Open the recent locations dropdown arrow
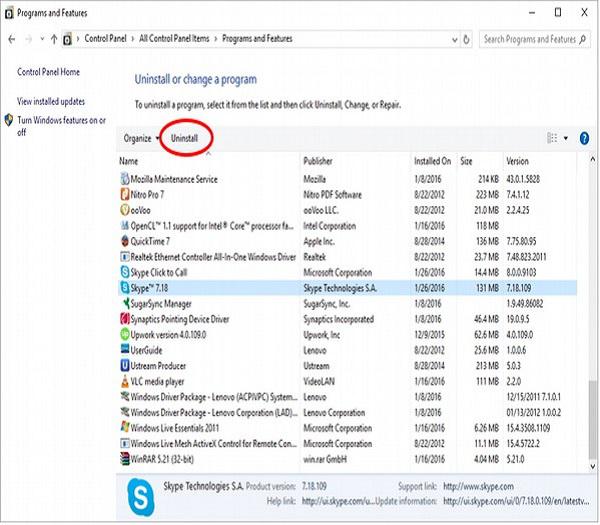The height and width of the screenshot is (525, 600). pos(42,39)
